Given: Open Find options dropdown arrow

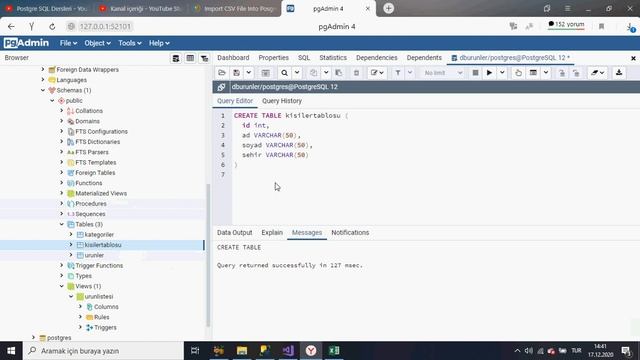Looking at the screenshot, I should click(297, 73).
